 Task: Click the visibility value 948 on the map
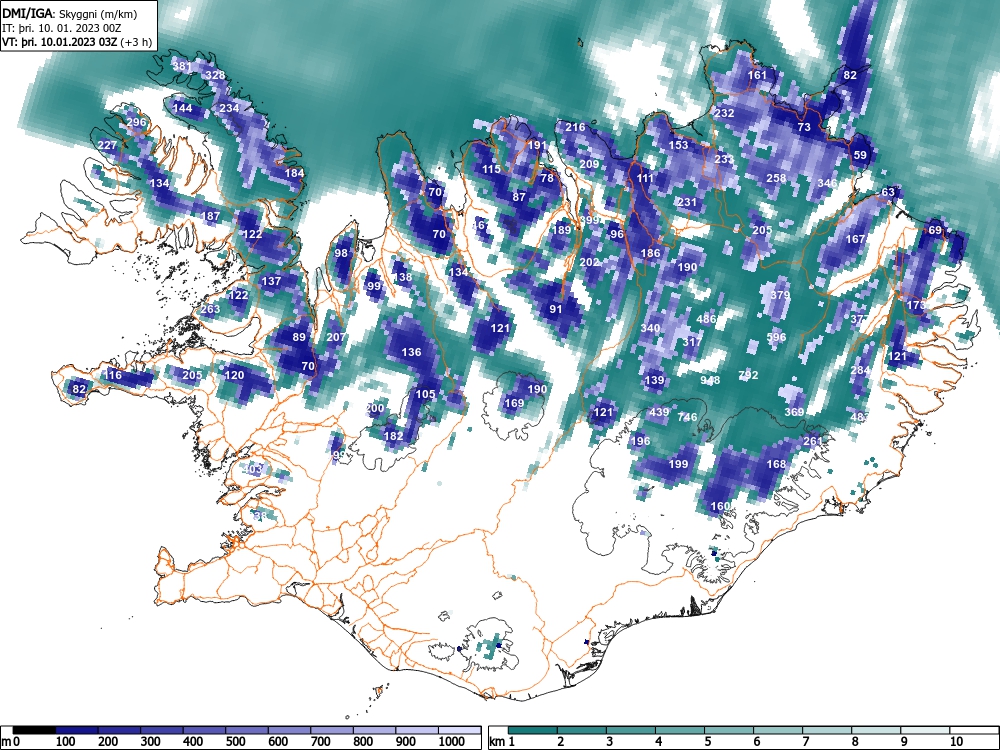tap(710, 380)
